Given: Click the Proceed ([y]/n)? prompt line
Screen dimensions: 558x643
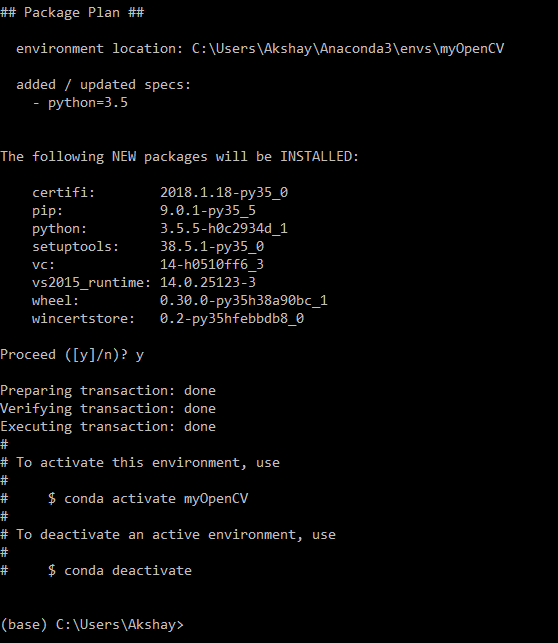Looking at the screenshot, I should tap(72, 355).
